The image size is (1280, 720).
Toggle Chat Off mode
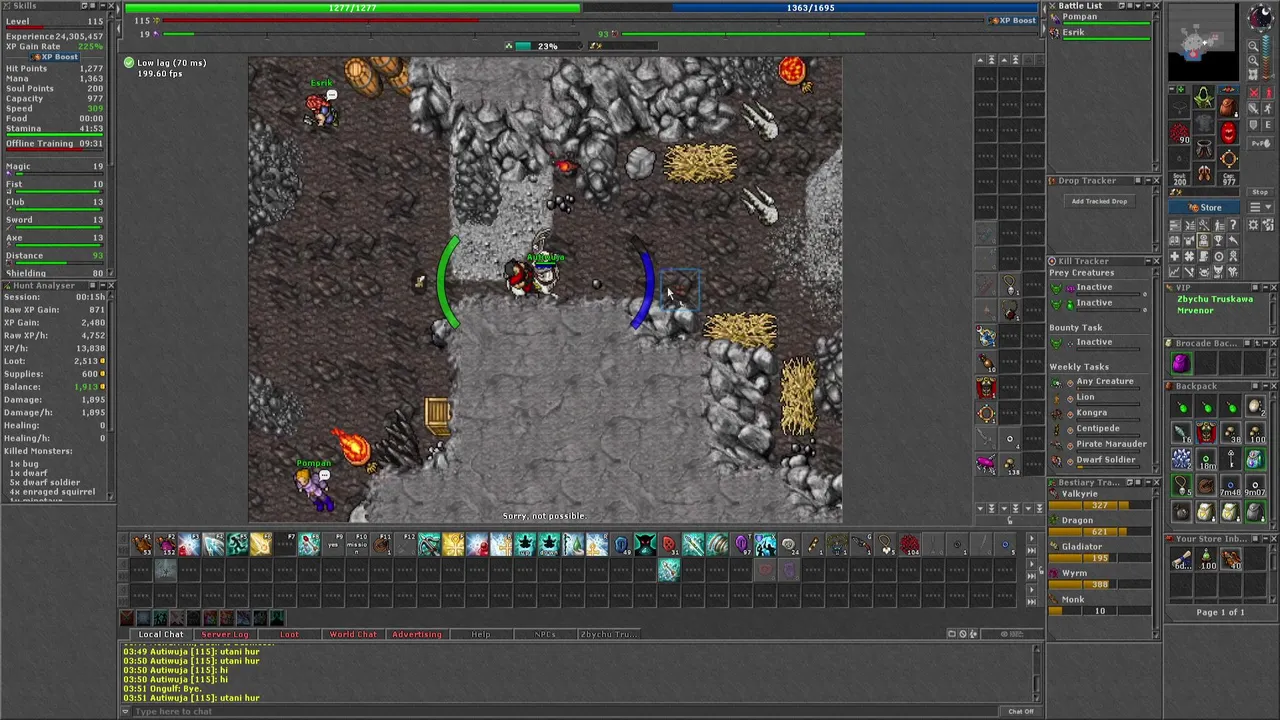[1021, 711]
